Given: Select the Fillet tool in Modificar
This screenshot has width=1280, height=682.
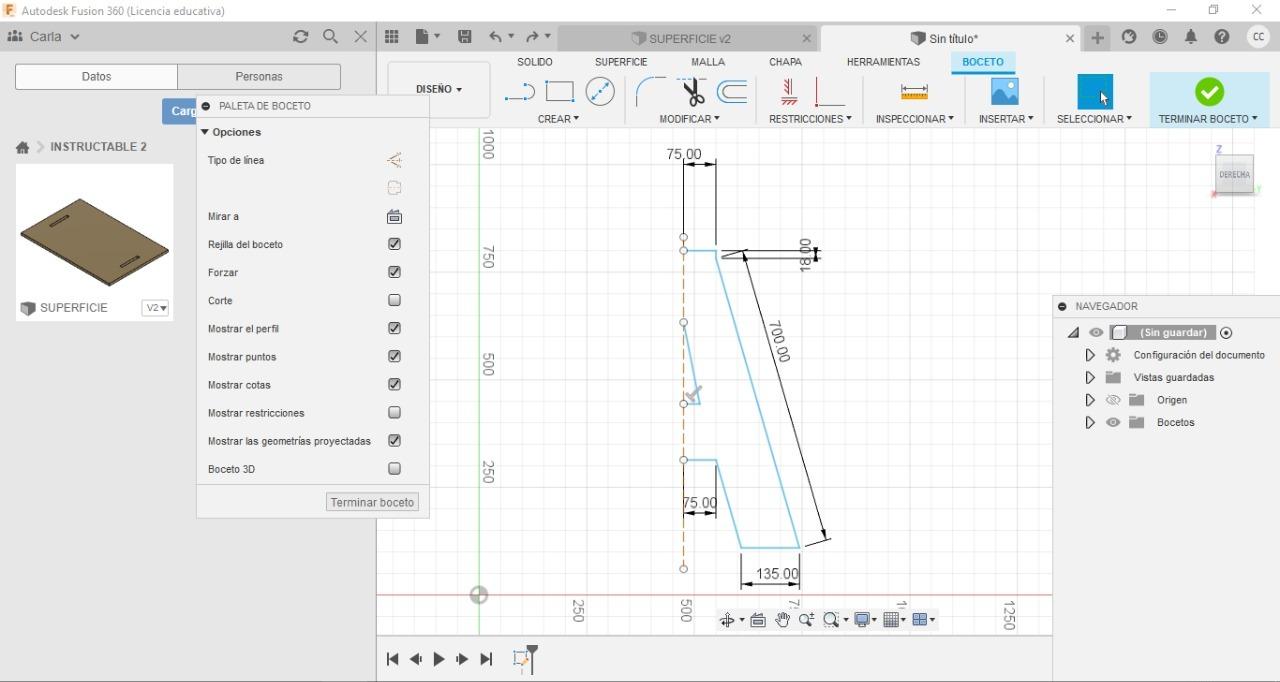Looking at the screenshot, I should (x=649, y=92).
